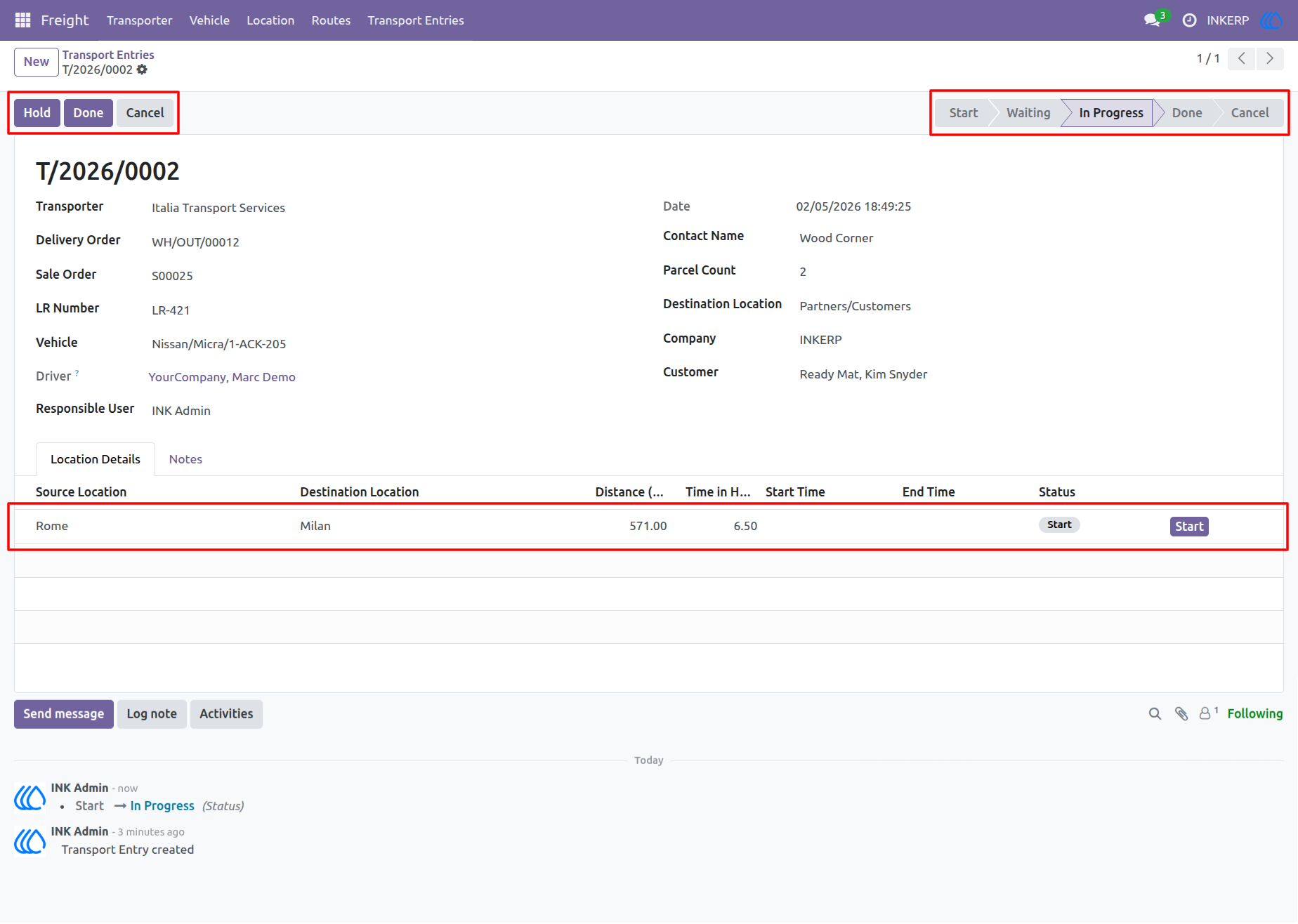Screen dimensions: 1298x924
Task: Attach a file with the paperclip icon
Action: click(1181, 714)
